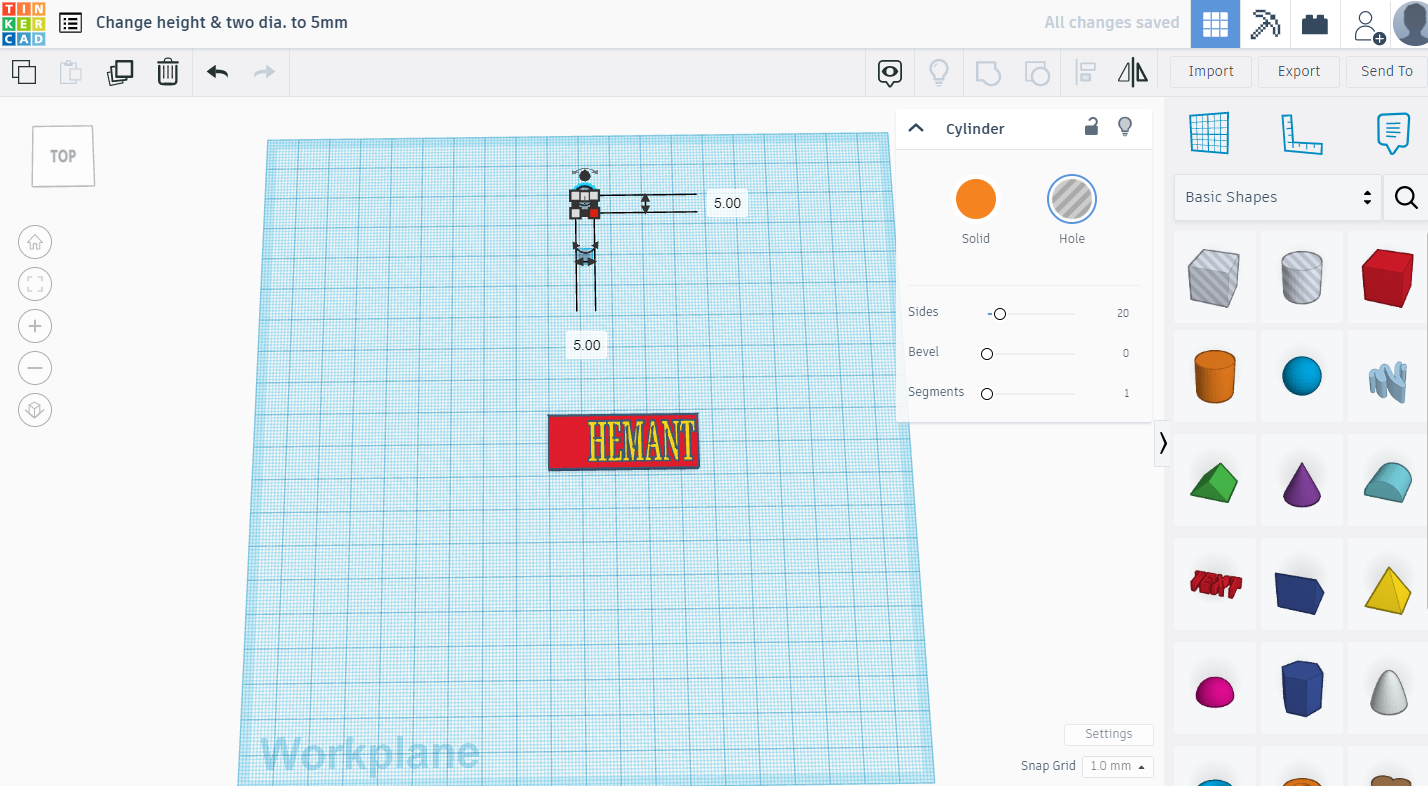Hide the Cylinder with panel light bulb

point(1125,126)
